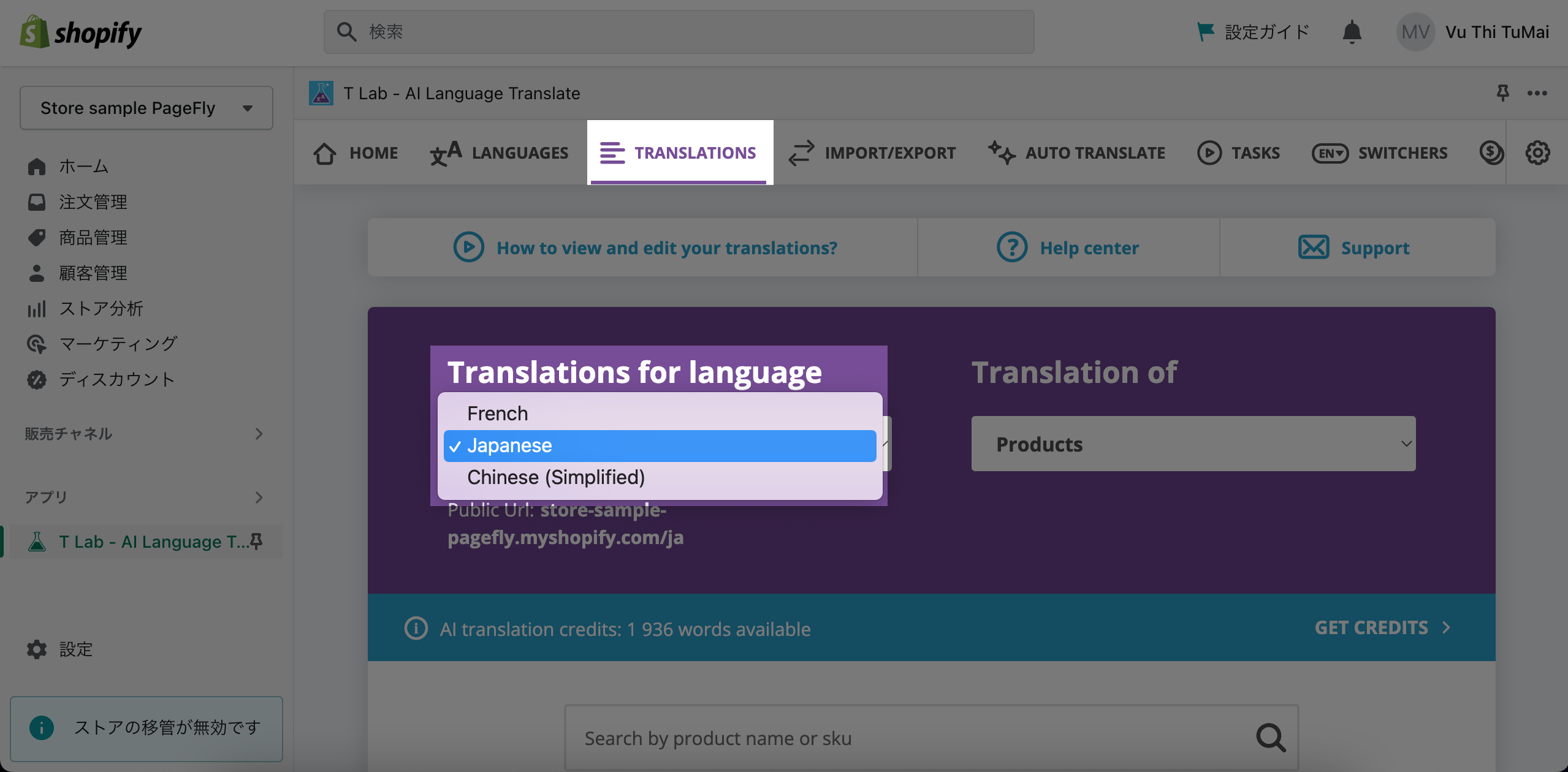
Task: Click the customers person icon in sidebar
Action: click(37, 273)
